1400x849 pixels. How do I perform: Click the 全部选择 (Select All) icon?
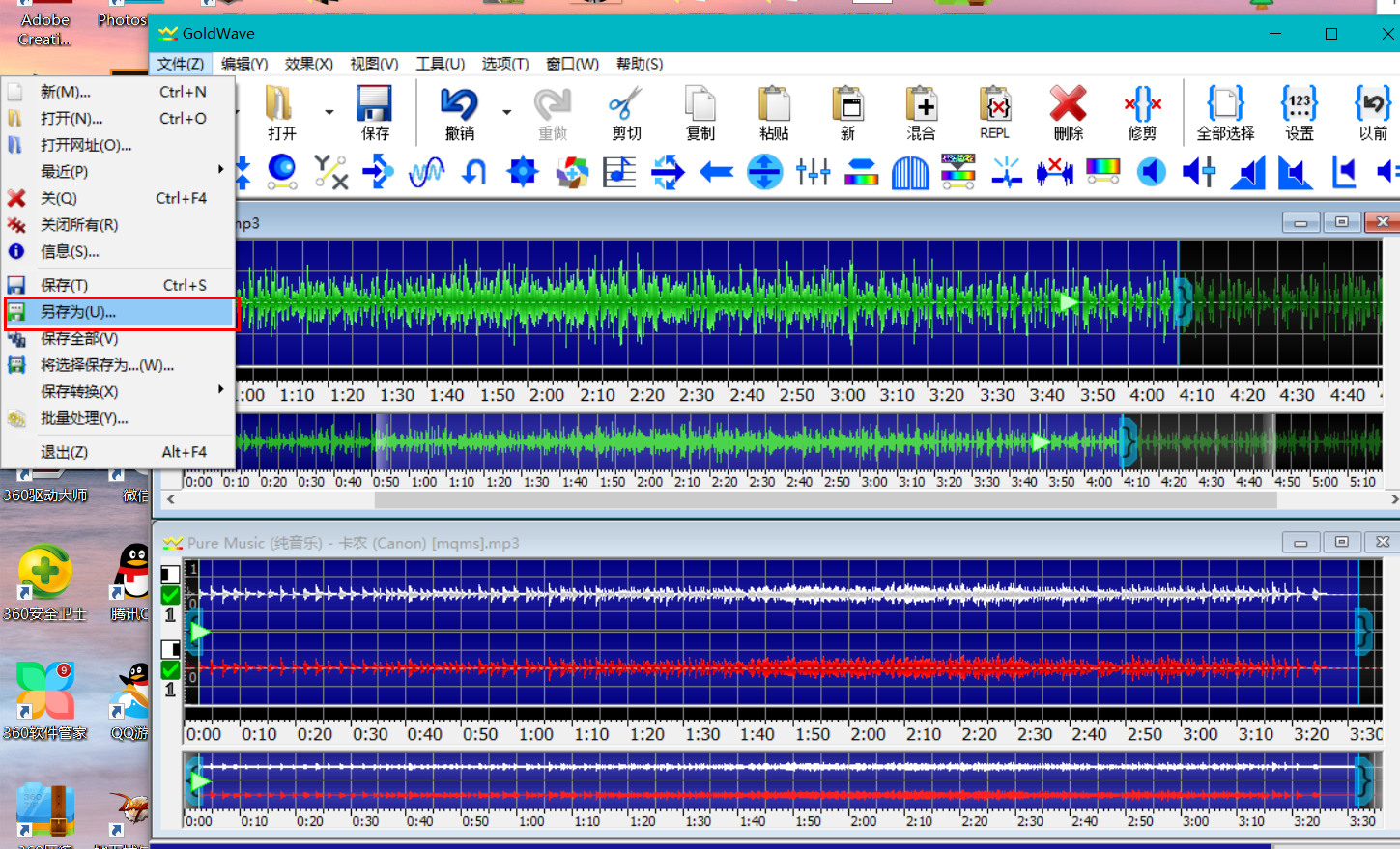tap(1225, 104)
